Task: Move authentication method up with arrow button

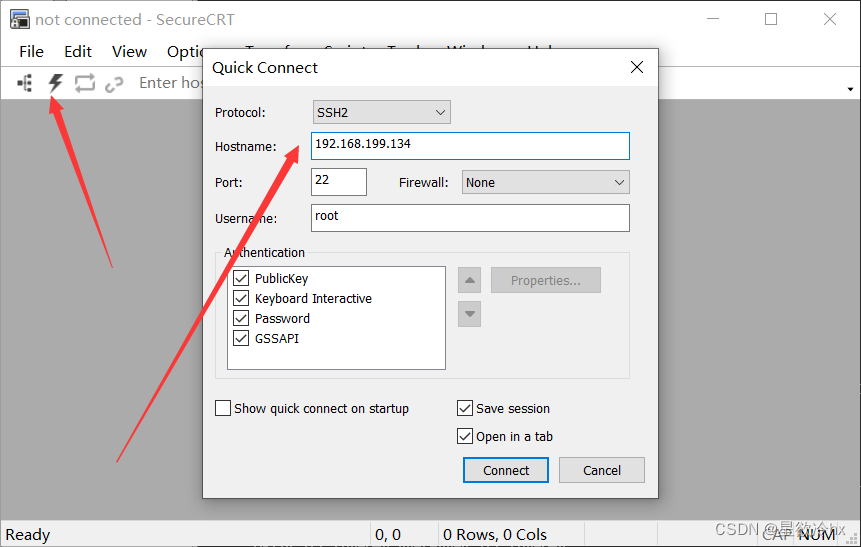Action: pyautogui.click(x=469, y=280)
